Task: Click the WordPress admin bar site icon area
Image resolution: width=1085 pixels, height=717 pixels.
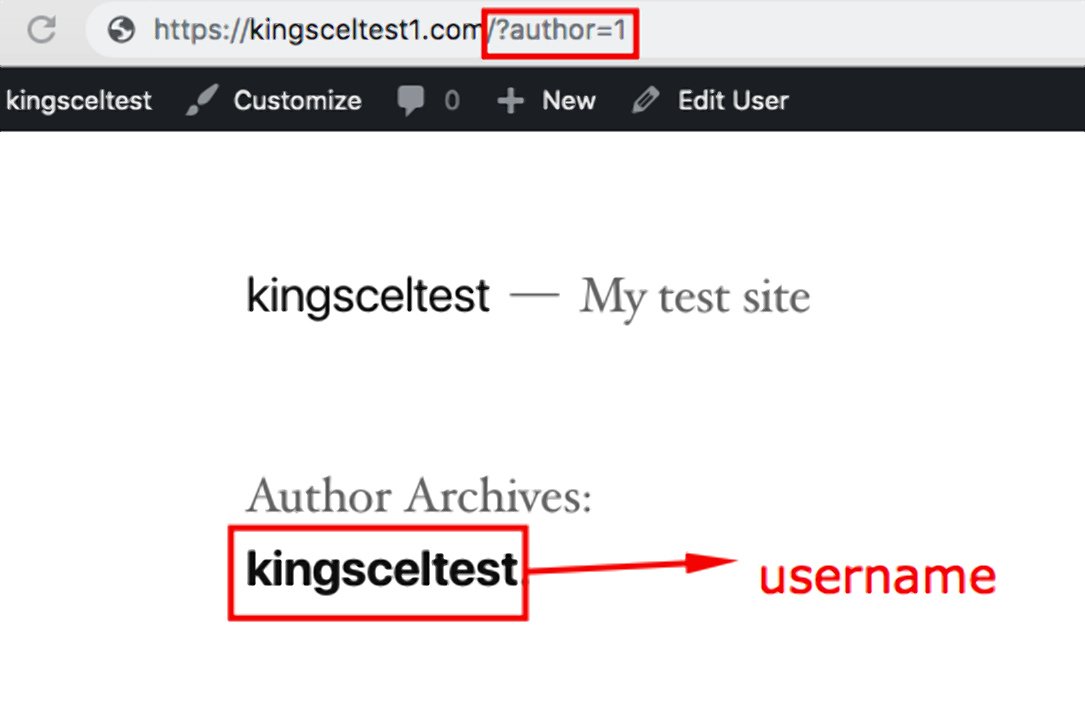Action: pos(79,100)
